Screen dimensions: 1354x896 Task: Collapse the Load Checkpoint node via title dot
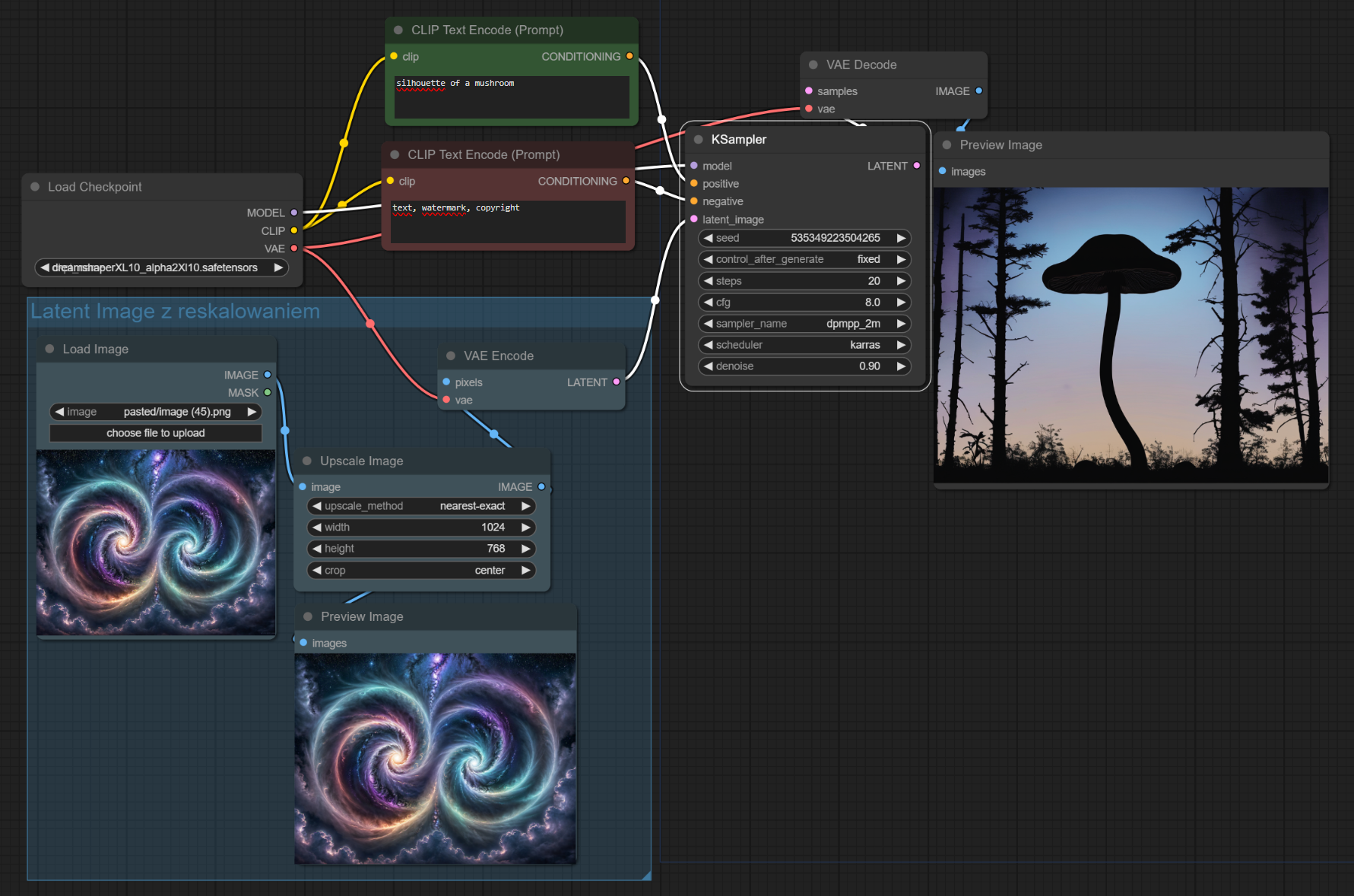(x=35, y=187)
